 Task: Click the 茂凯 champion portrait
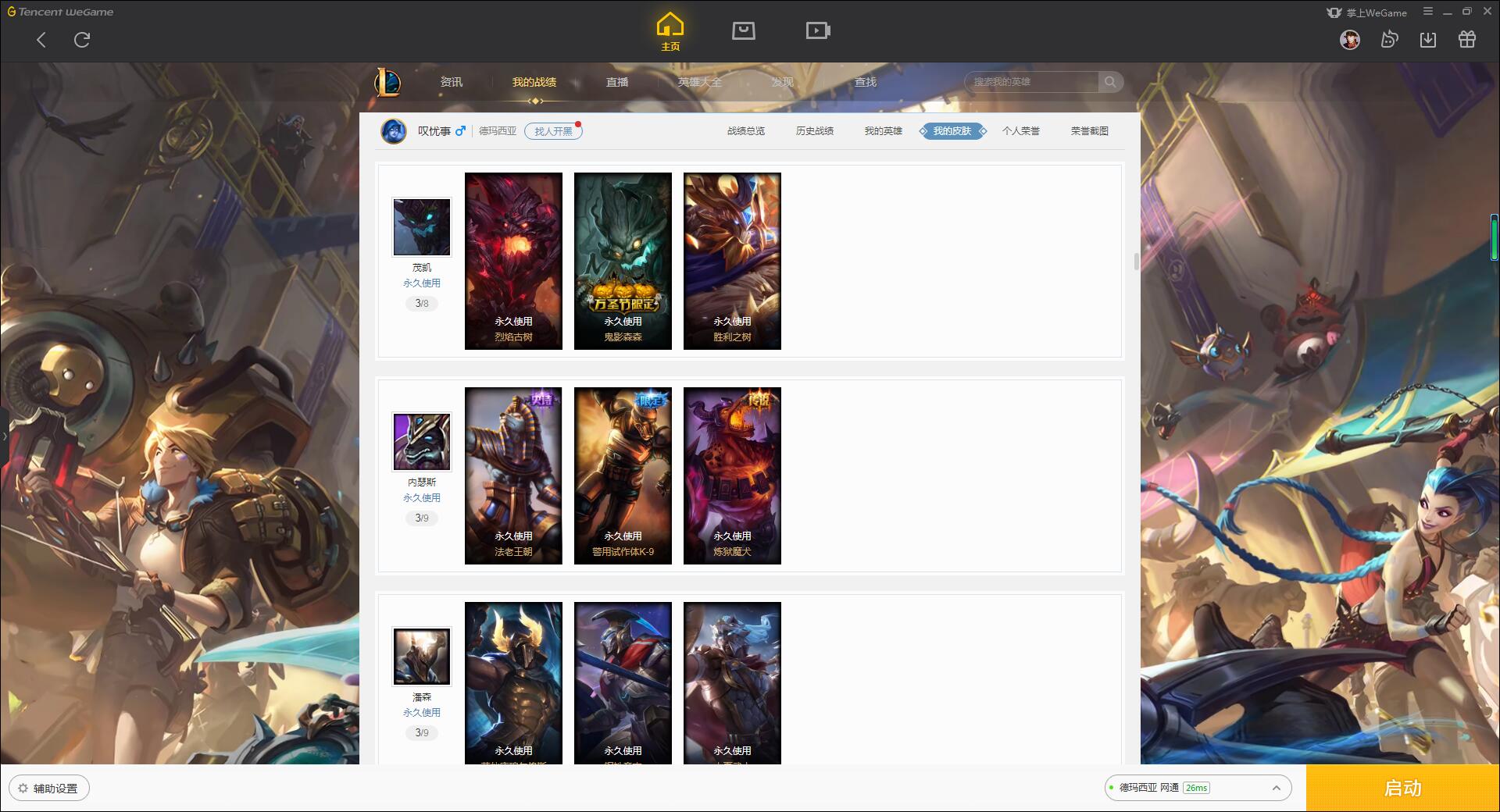[422, 227]
